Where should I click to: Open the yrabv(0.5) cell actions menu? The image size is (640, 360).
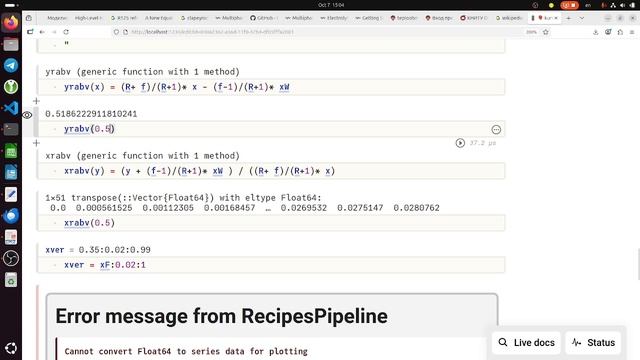tap(496, 129)
